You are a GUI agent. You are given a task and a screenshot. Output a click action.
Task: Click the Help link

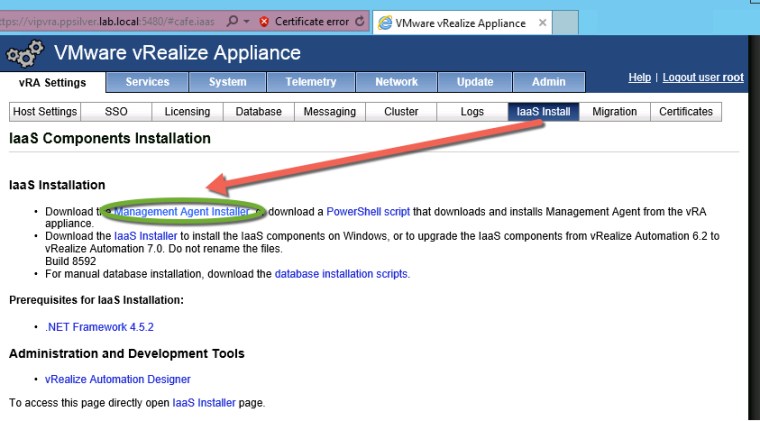pos(639,78)
